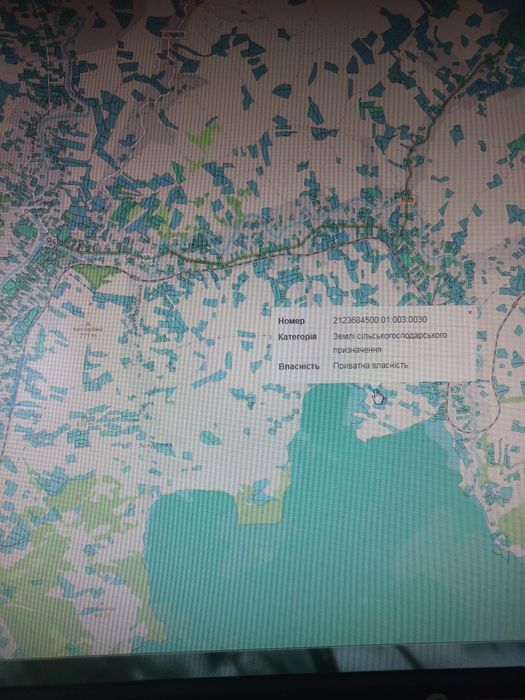Select the Категорія label in popup

(297, 337)
